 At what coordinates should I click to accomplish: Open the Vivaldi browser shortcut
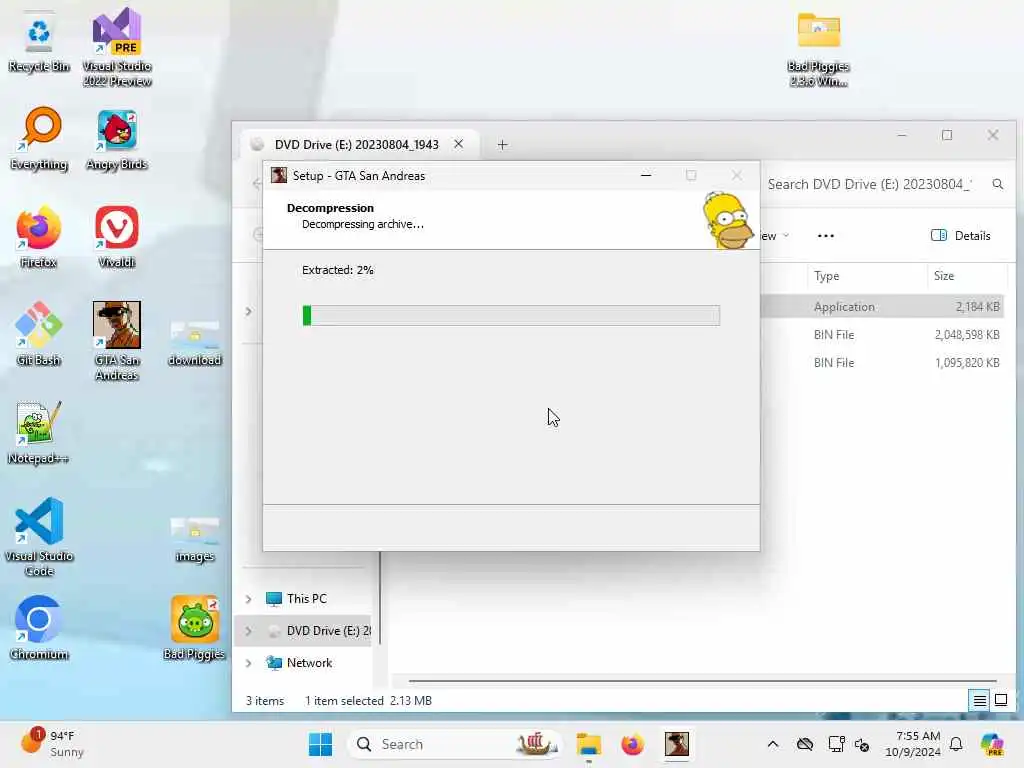click(117, 236)
